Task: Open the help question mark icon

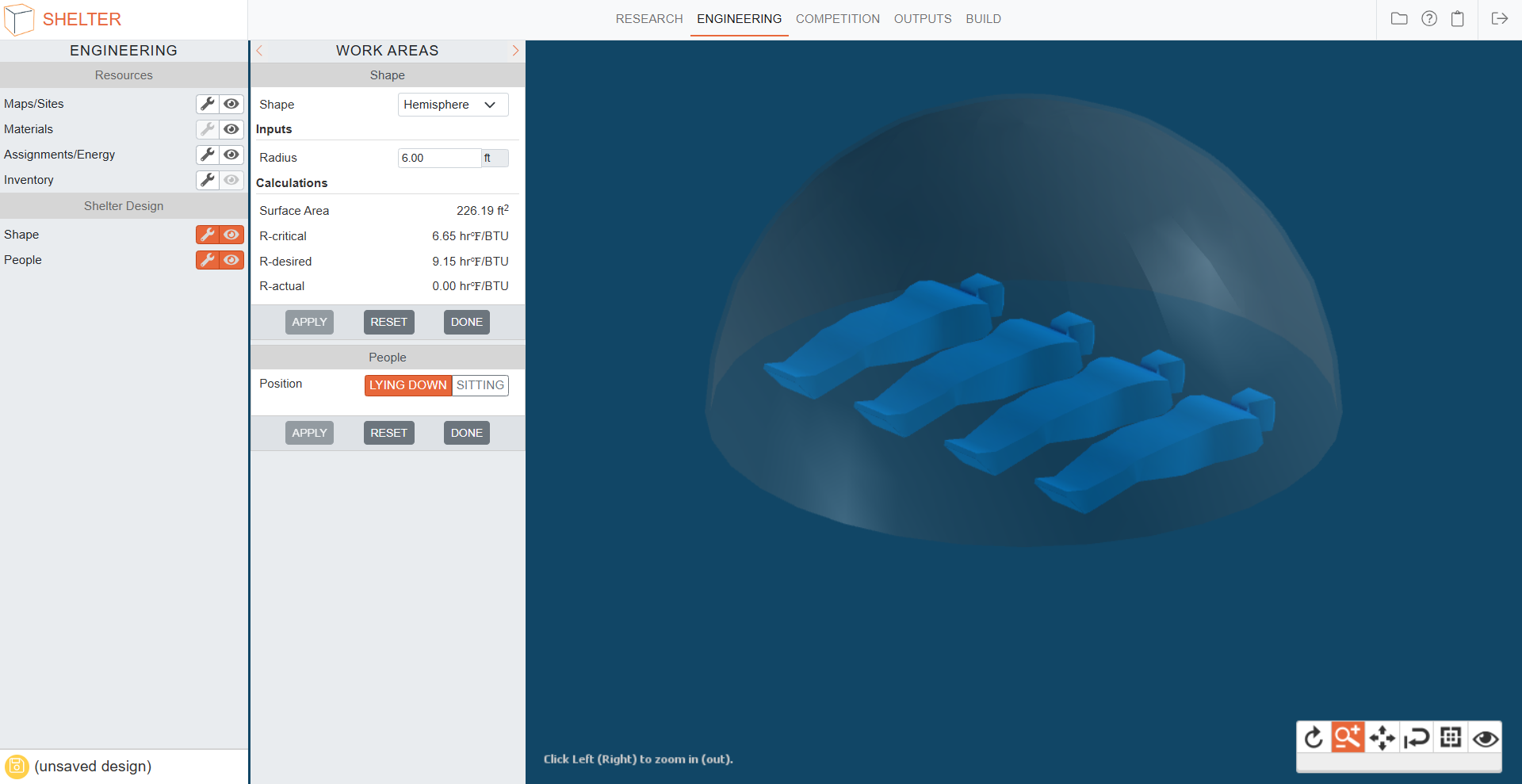Action: point(1428,19)
